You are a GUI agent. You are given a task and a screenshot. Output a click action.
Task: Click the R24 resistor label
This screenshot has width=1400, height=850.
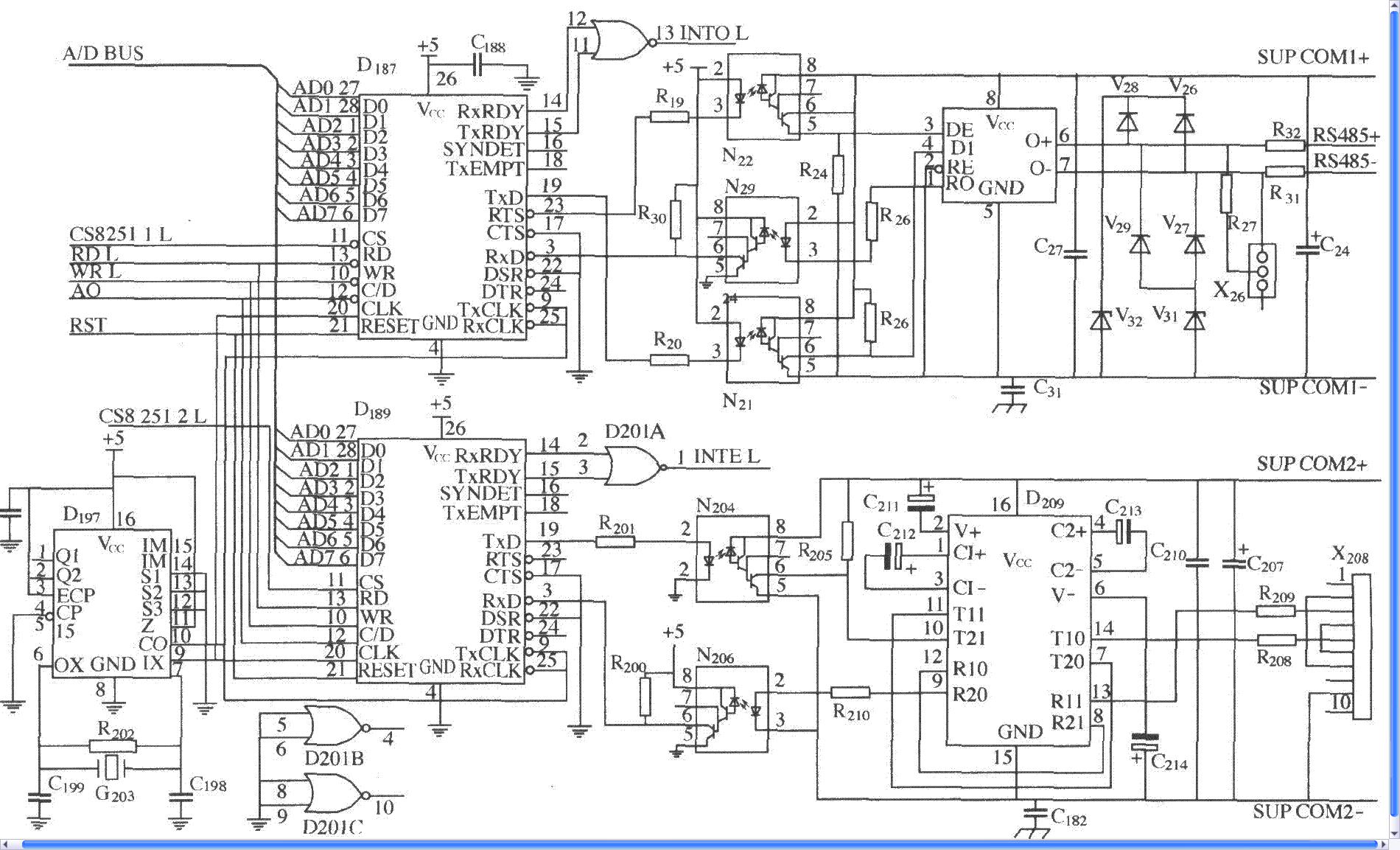click(813, 171)
